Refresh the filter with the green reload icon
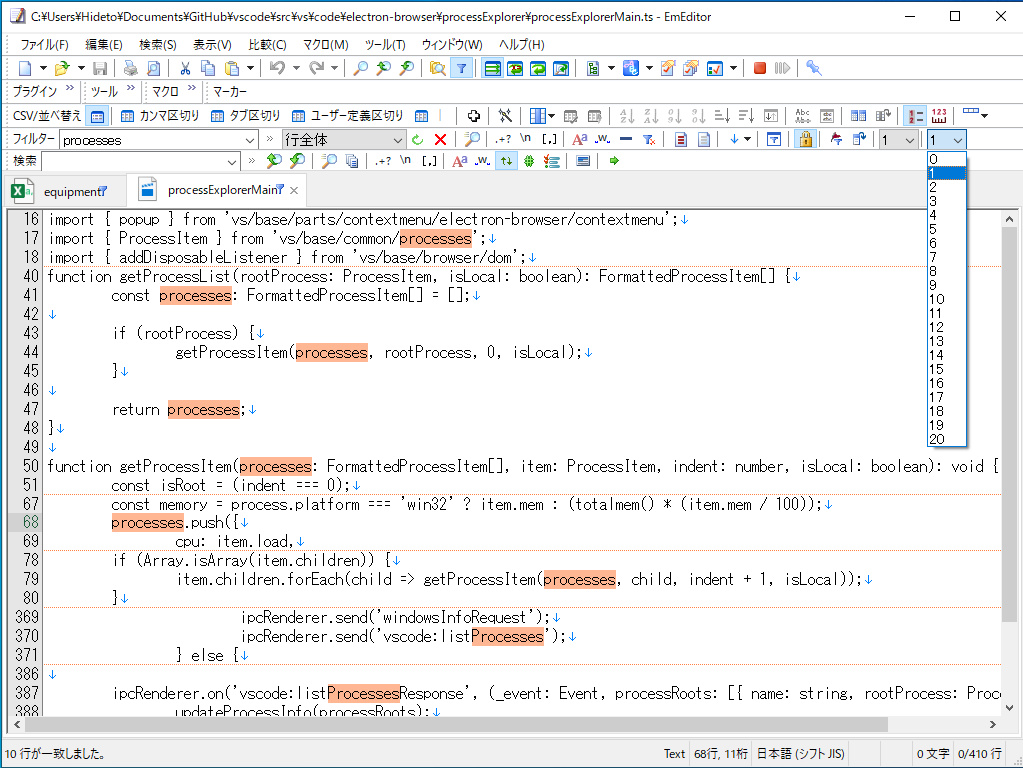 418,139
